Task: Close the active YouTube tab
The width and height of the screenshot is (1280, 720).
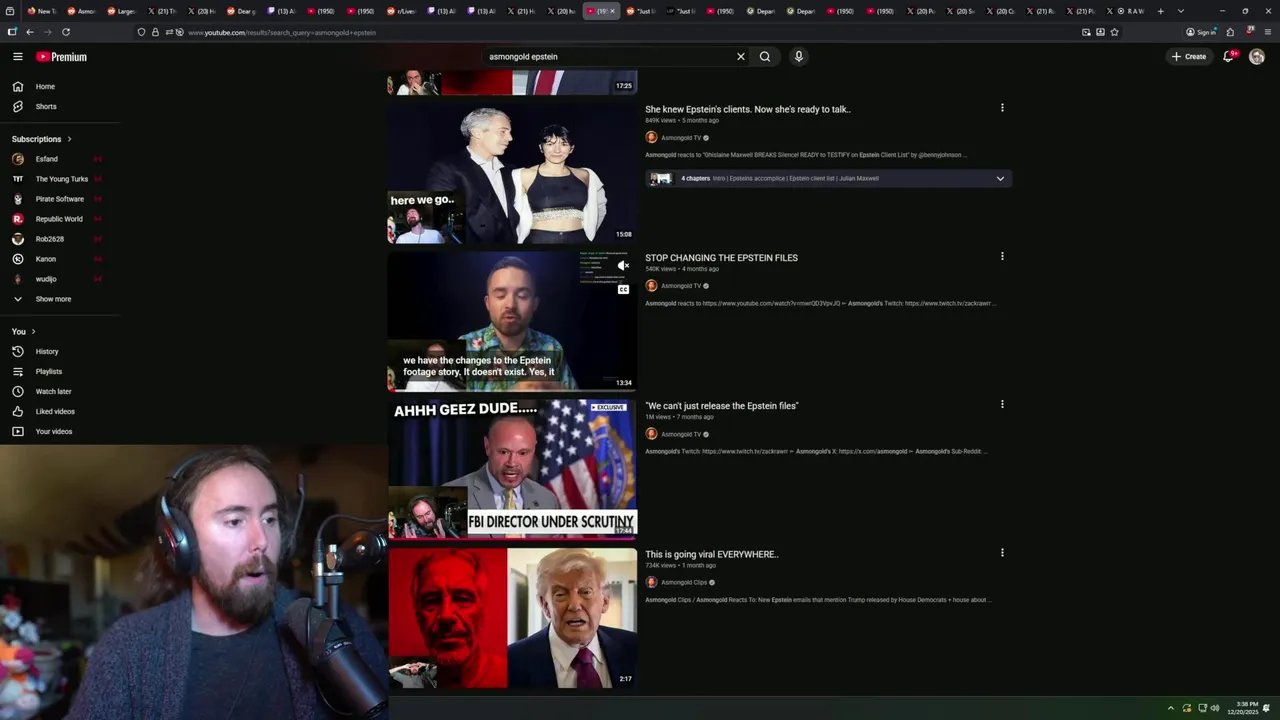Action: pos(612,11)
